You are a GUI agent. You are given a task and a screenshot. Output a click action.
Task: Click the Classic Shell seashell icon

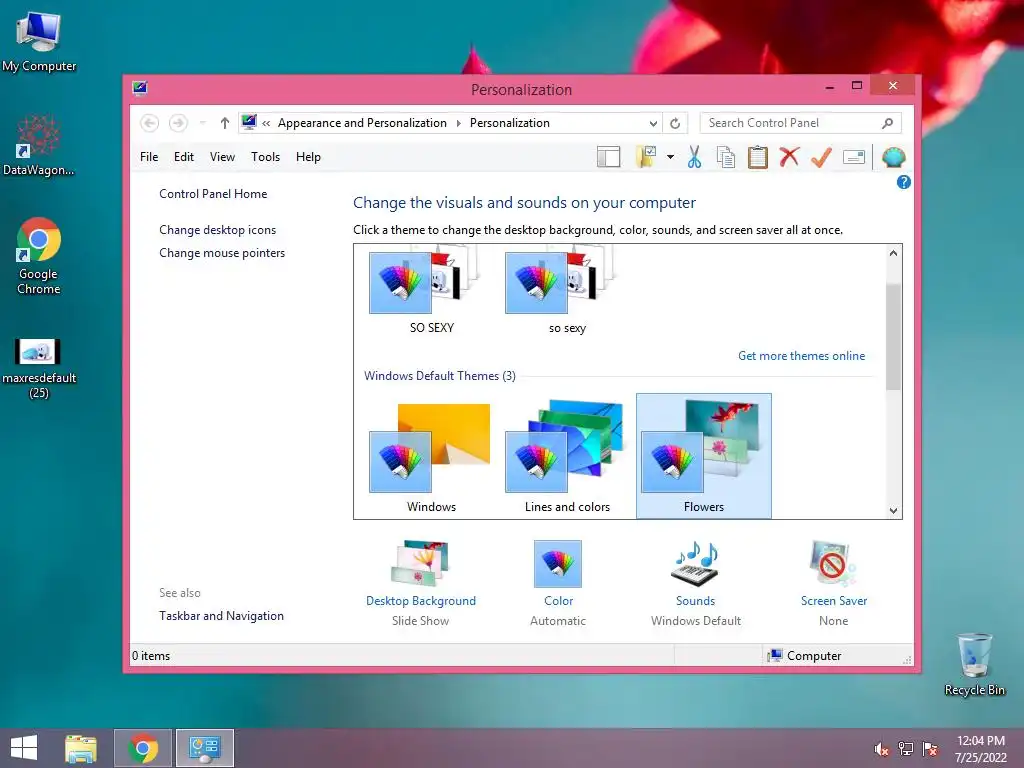893,157
